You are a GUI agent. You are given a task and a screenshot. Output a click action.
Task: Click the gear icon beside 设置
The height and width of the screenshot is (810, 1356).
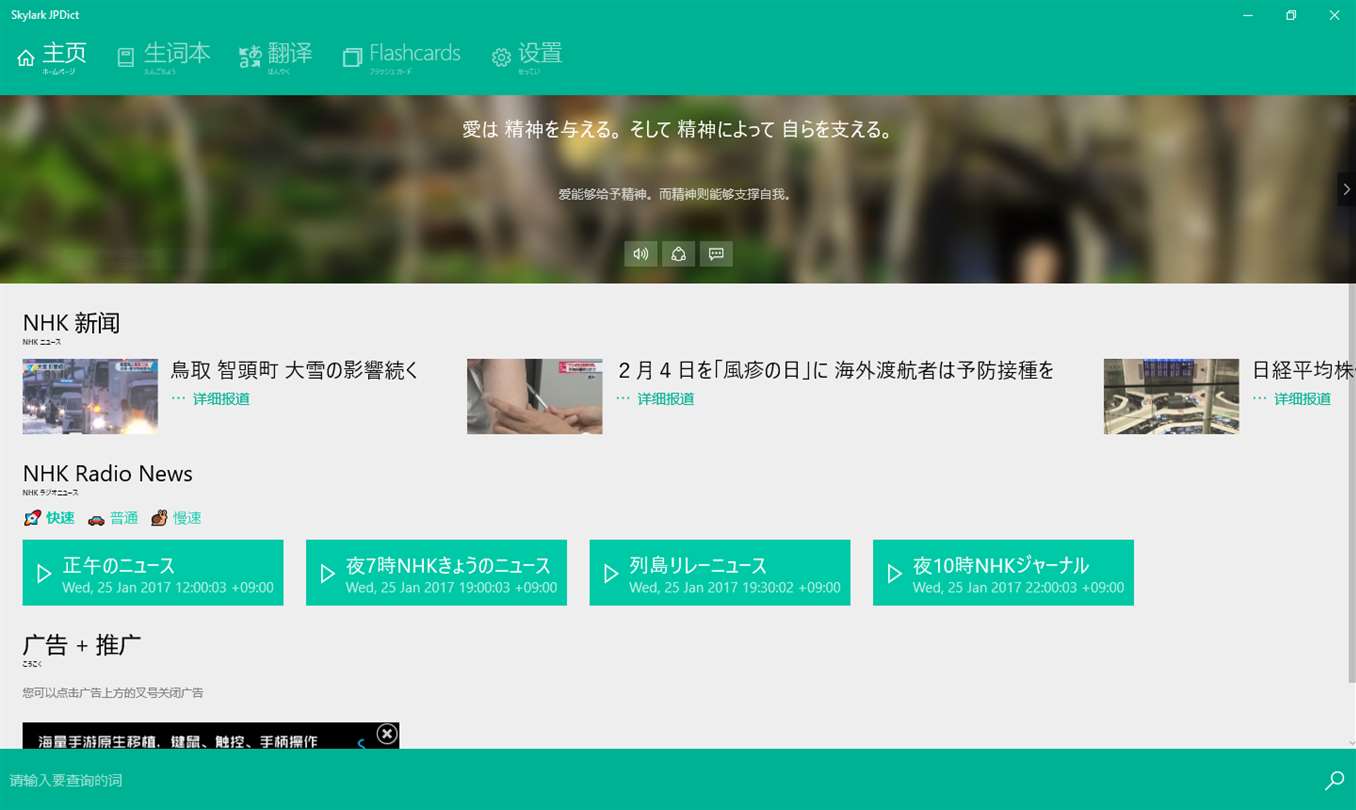pos(501,58)
